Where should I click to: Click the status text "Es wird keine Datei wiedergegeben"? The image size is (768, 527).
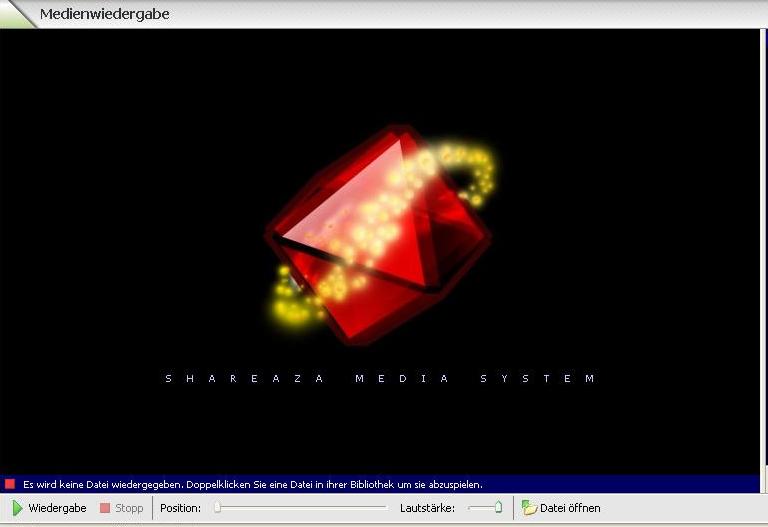tap(103, 484)
